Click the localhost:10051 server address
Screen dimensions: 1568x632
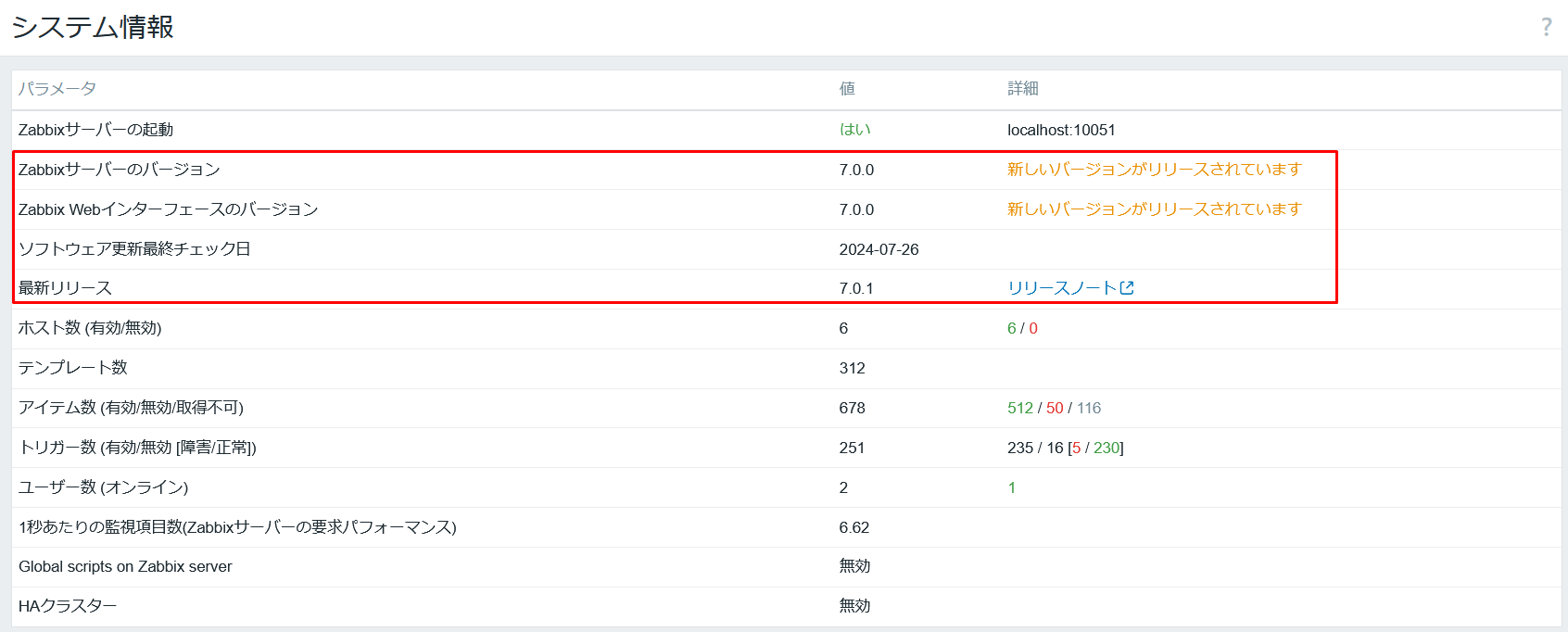(x=1061, y=130)
